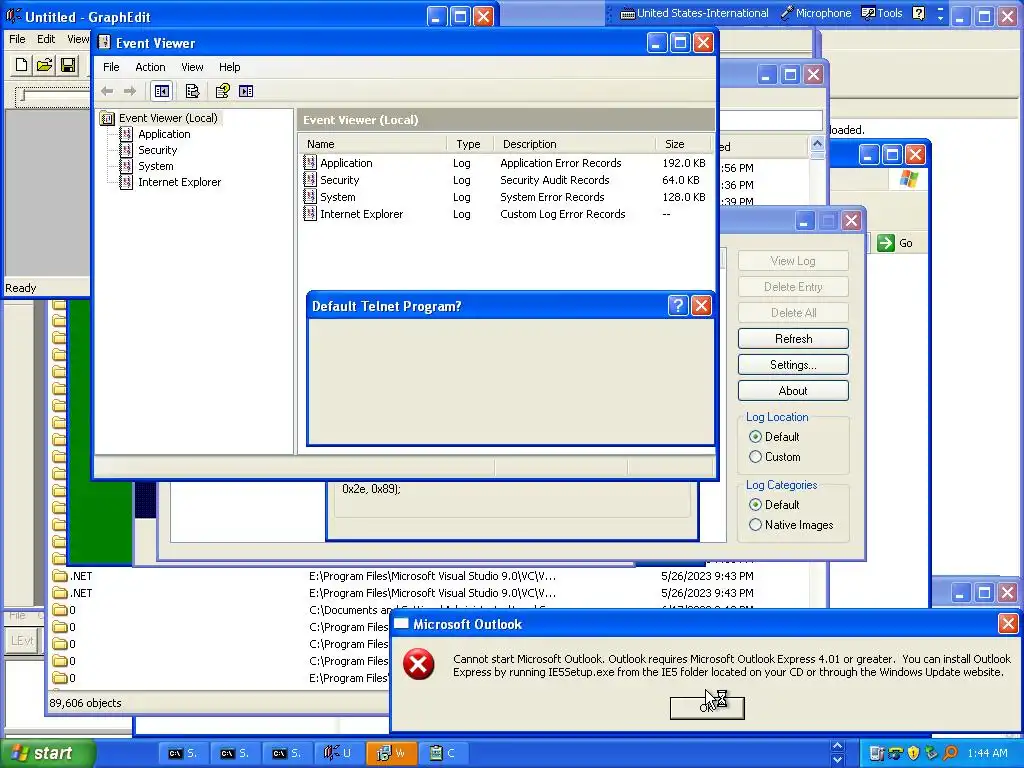
Task: Sort by Size column header
Action: 683,144
